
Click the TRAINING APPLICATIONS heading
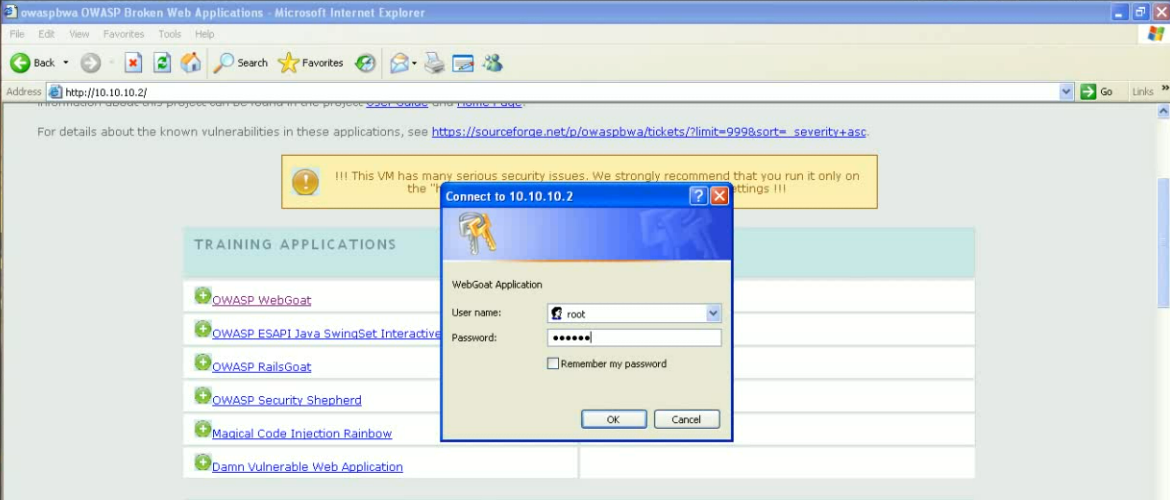pos(295,245)
